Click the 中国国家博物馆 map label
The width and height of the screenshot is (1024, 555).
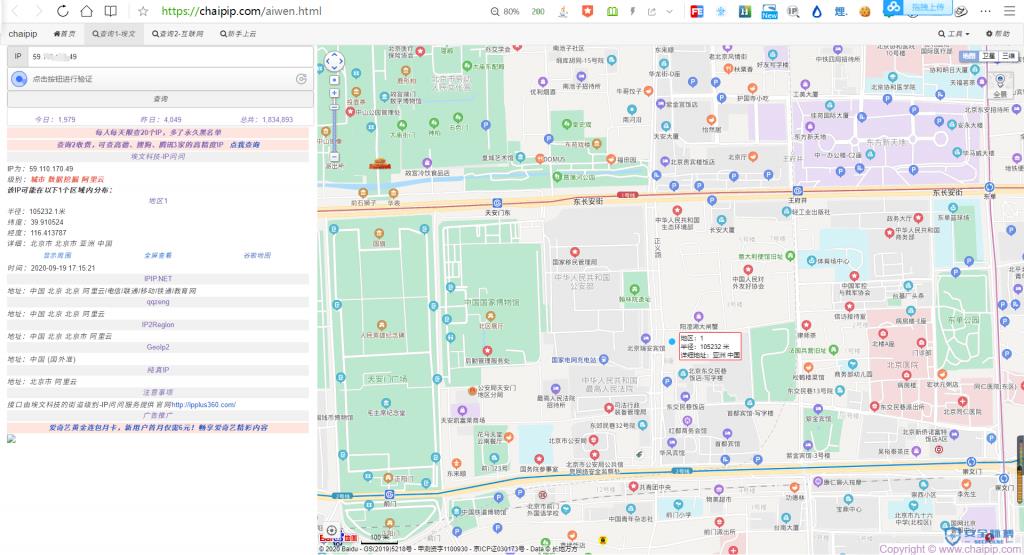(492, 302)
